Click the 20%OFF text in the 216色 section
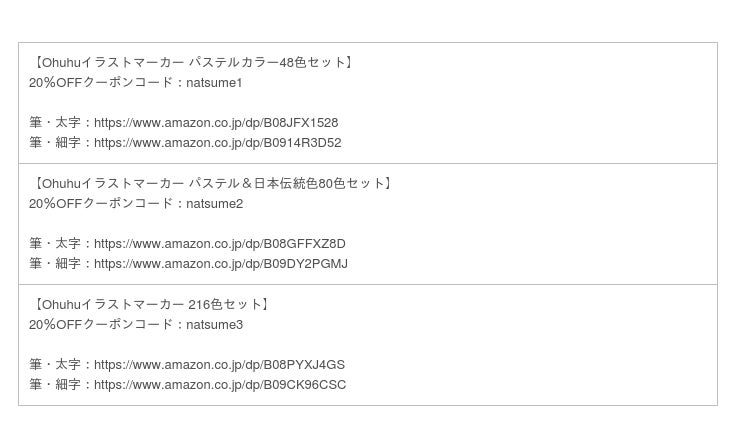This screenshot has width=740, height=446. [x=55, y=325]
